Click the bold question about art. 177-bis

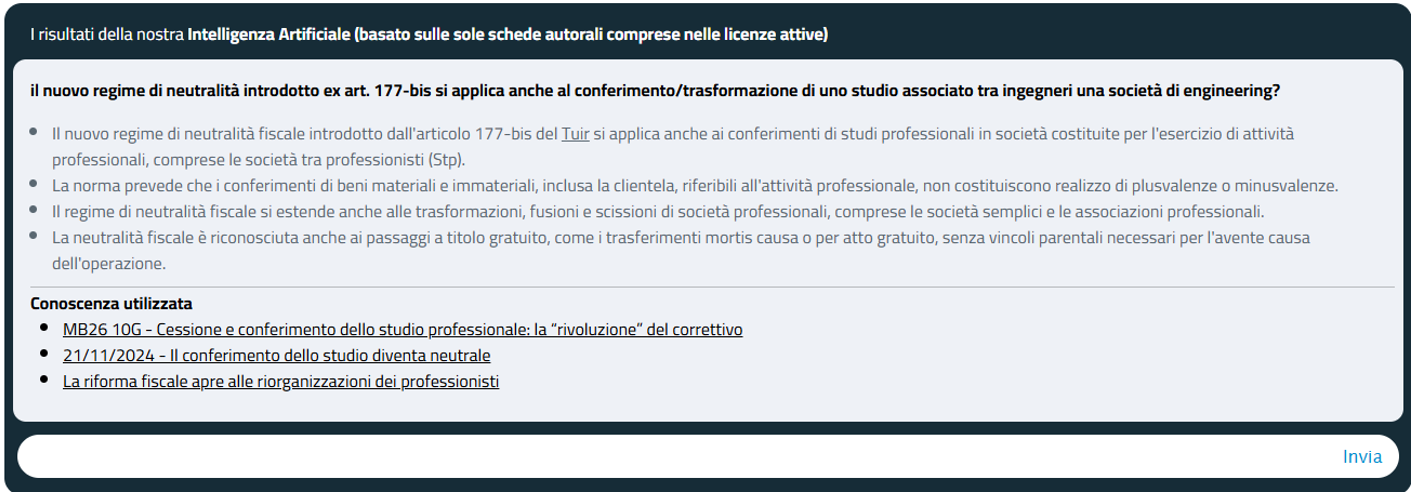[655, 90]
